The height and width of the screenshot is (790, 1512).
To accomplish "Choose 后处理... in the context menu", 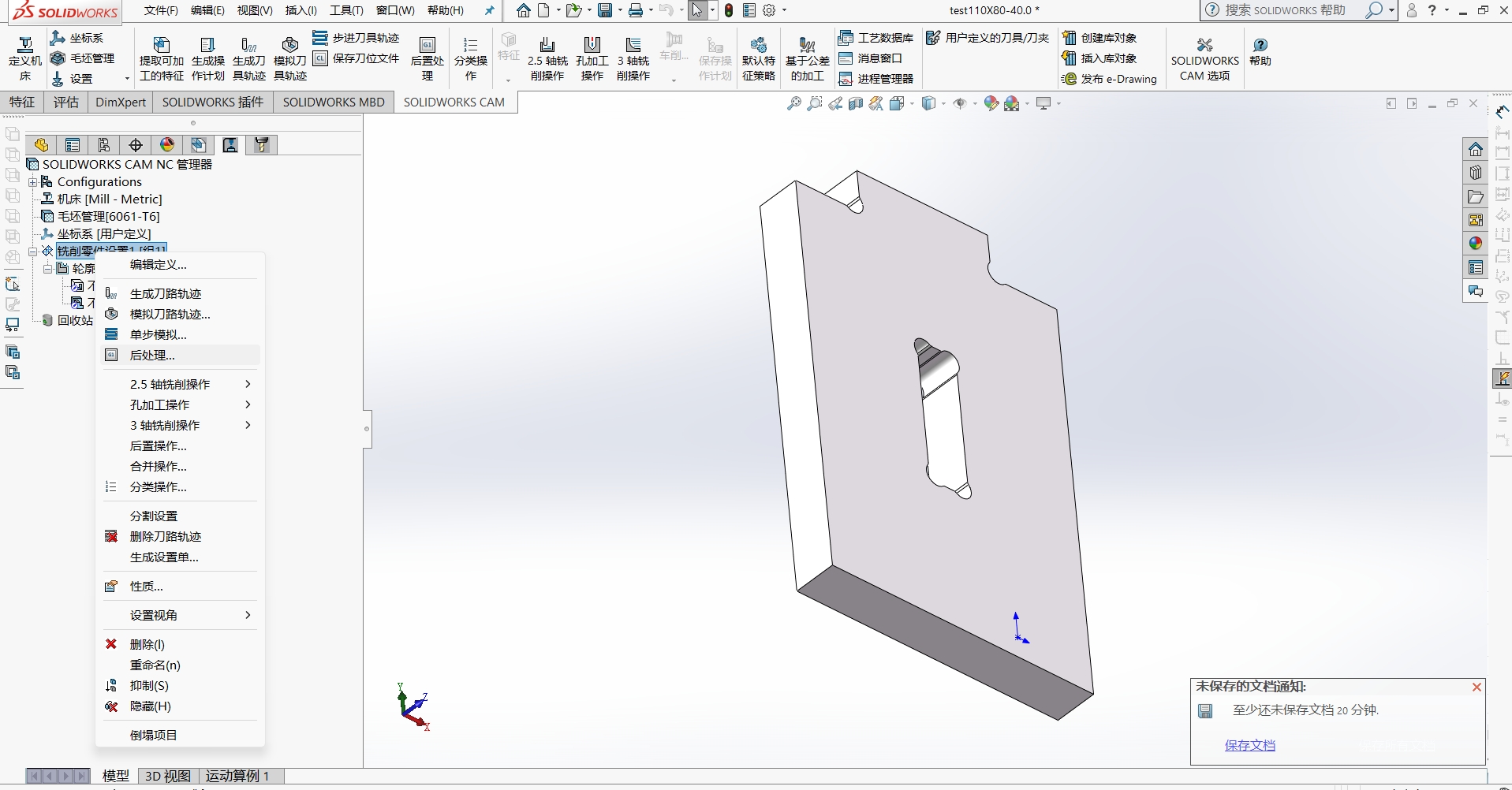I will click(152, 356).
